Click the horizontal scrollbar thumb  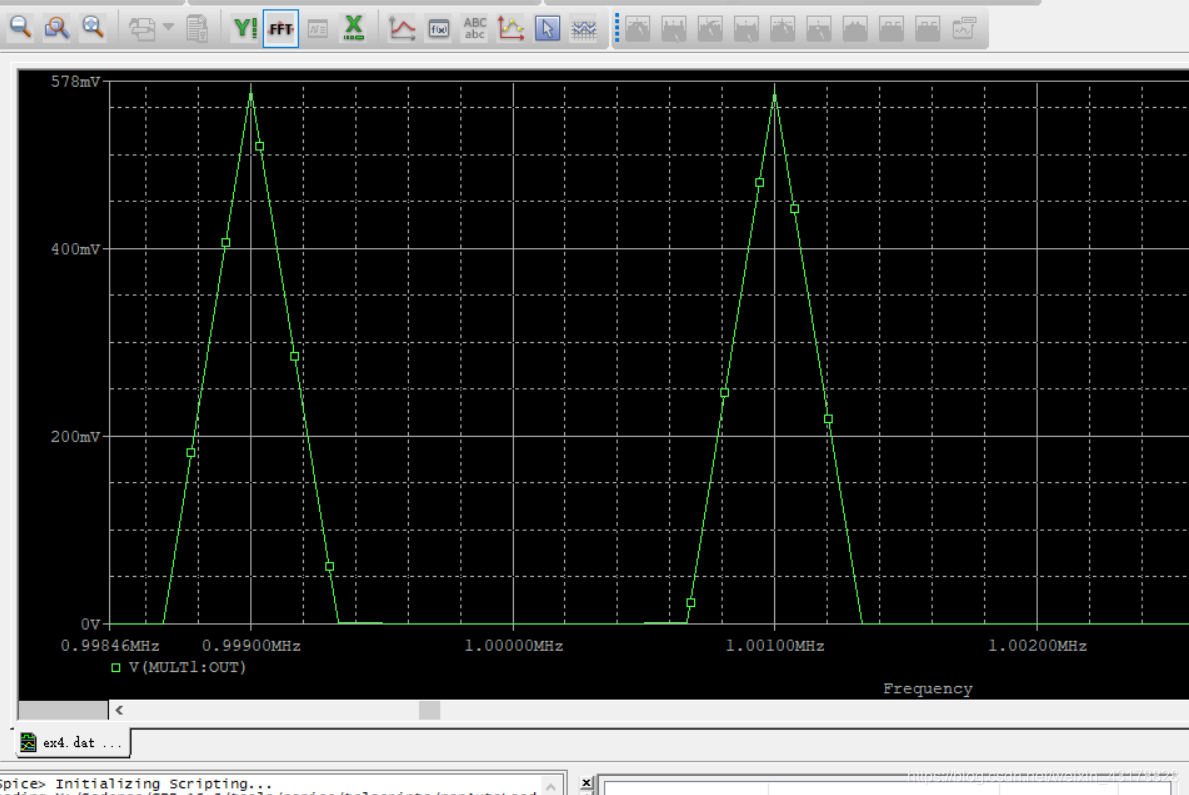(429, 710)
